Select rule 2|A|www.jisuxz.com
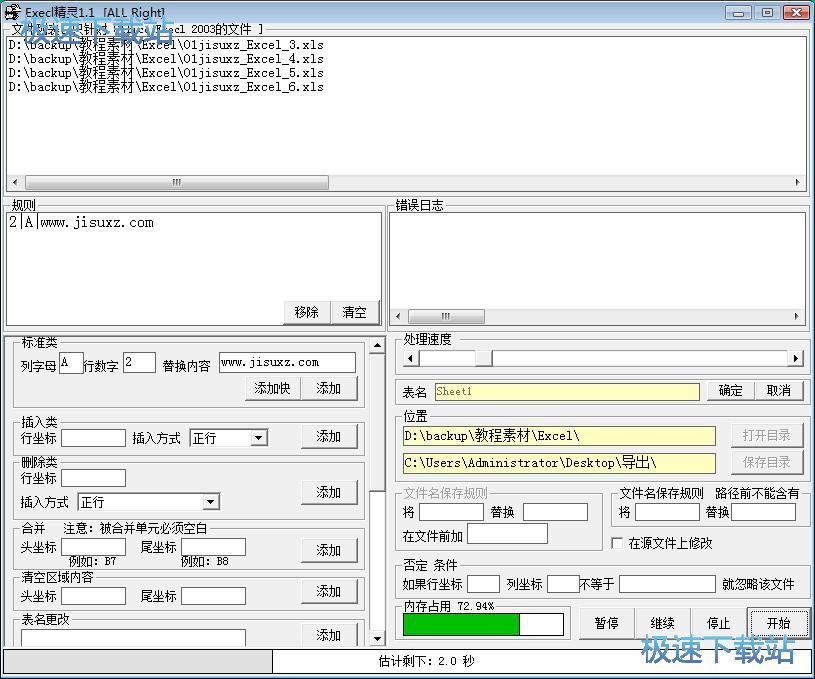 tap(81, 223)
